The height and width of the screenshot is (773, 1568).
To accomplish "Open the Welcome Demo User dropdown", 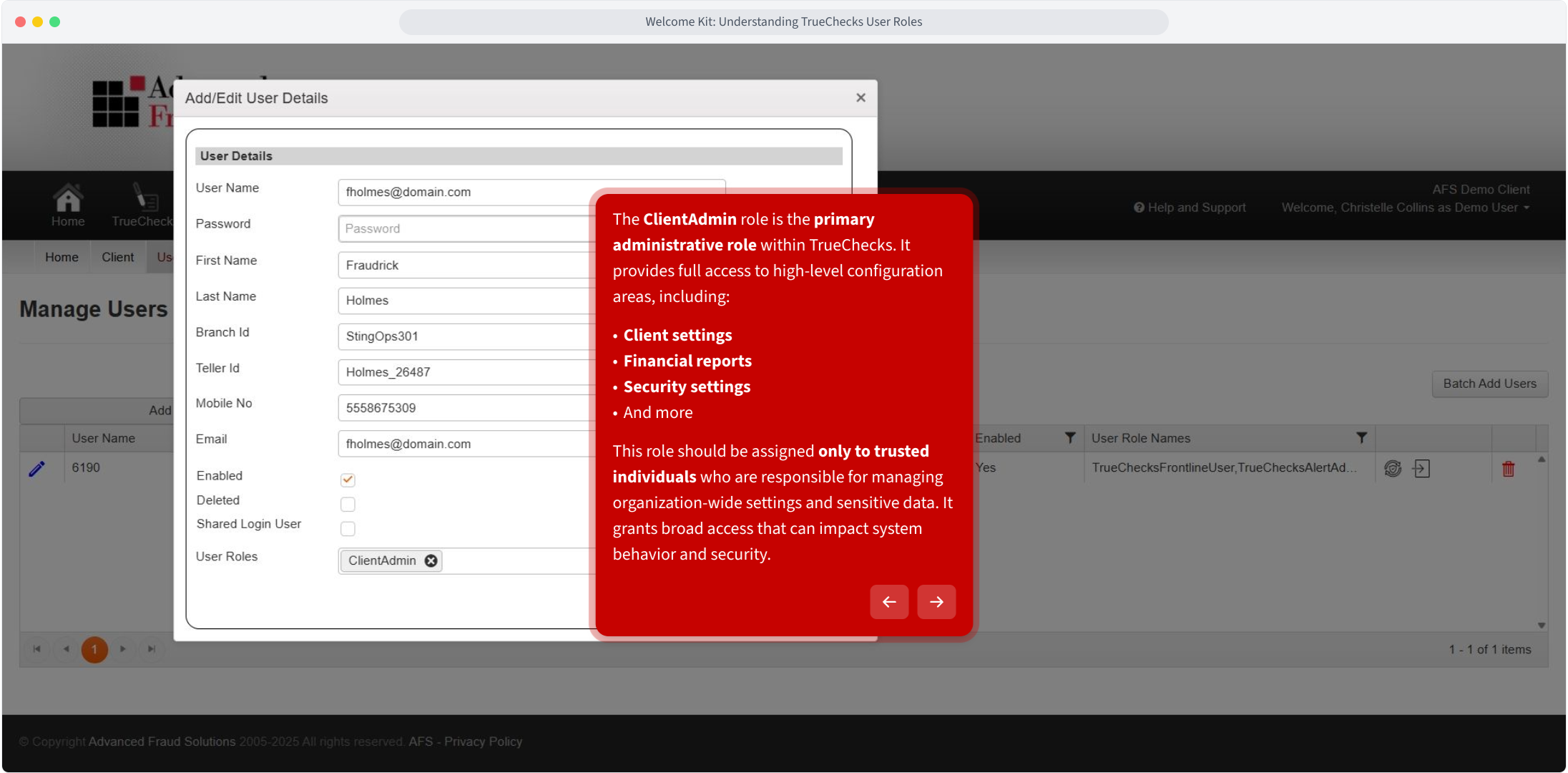I will 1405,208.
